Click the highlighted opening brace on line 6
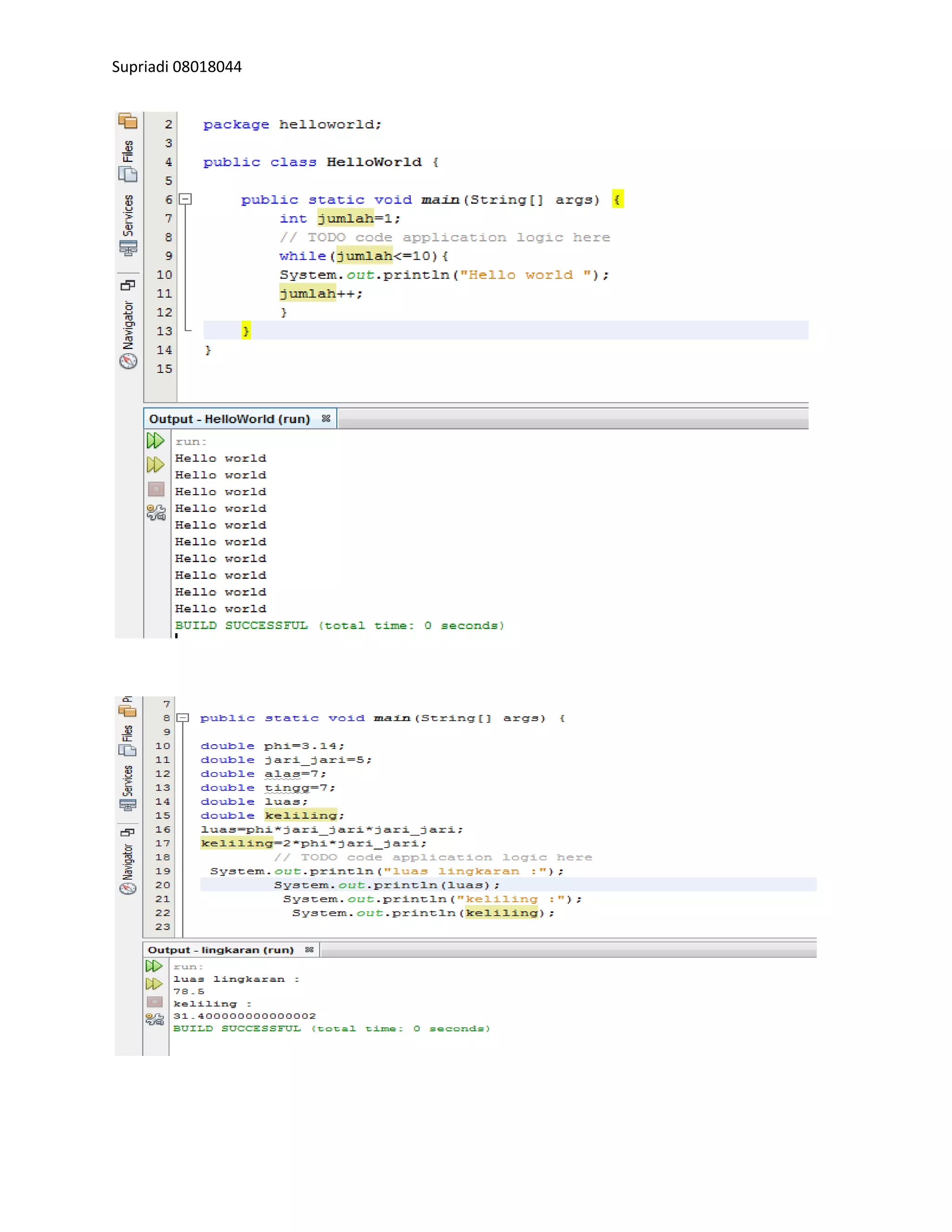This screenshot has height=1232, width=952. [618, 199]
